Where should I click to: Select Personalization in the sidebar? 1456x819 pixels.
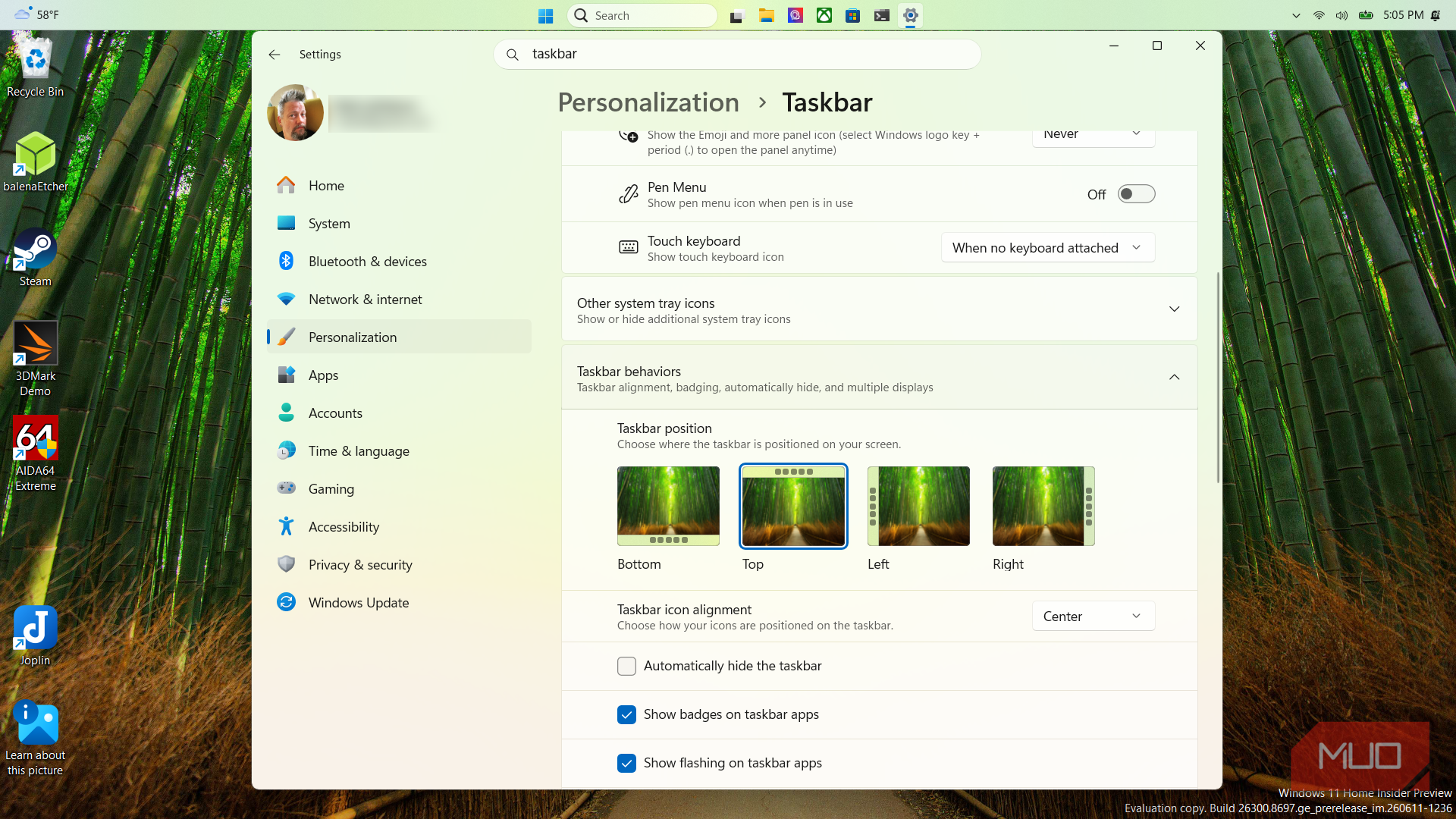[x=399, y=337]
